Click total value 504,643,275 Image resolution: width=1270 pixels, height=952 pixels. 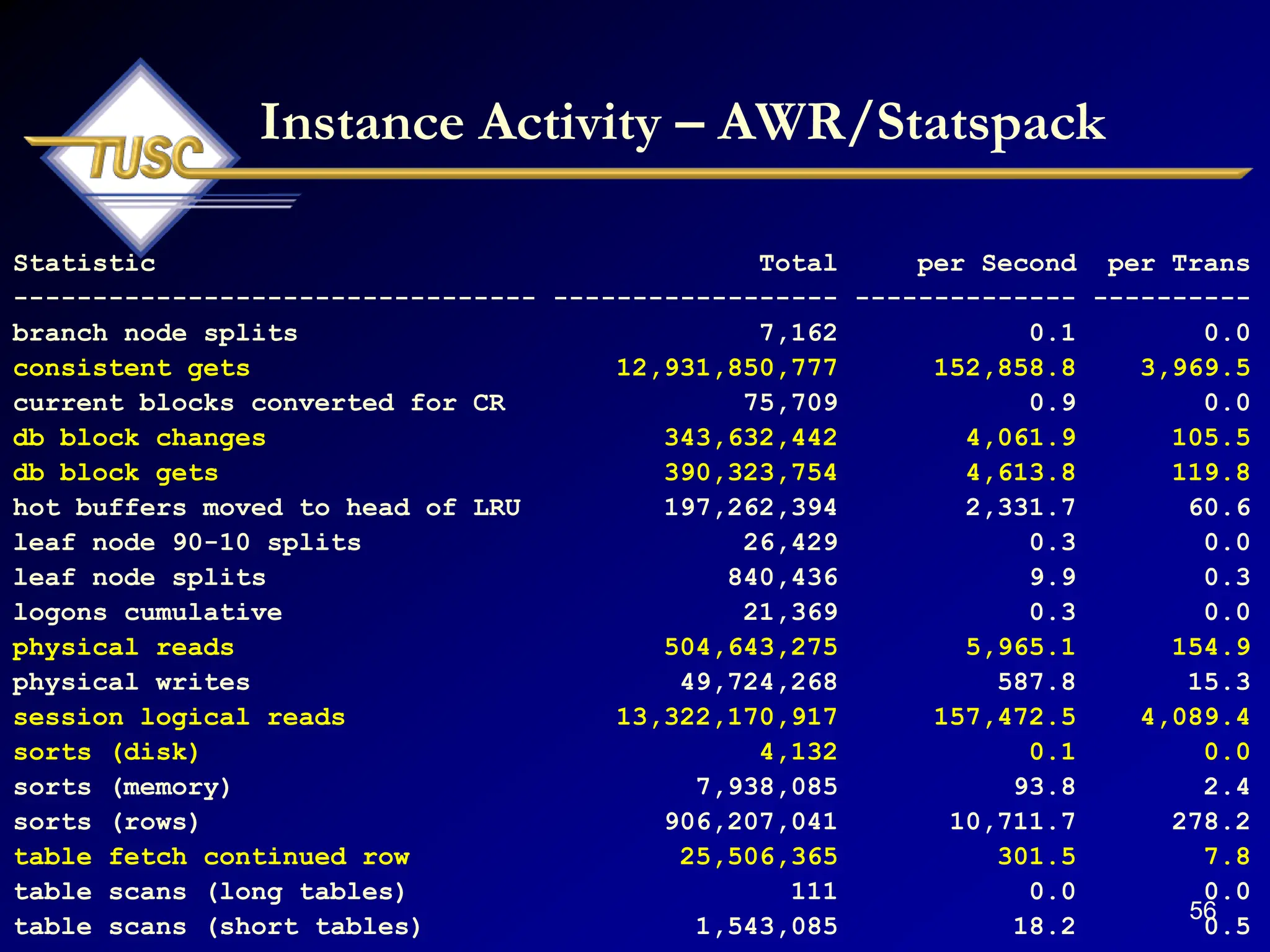(751, 648)
